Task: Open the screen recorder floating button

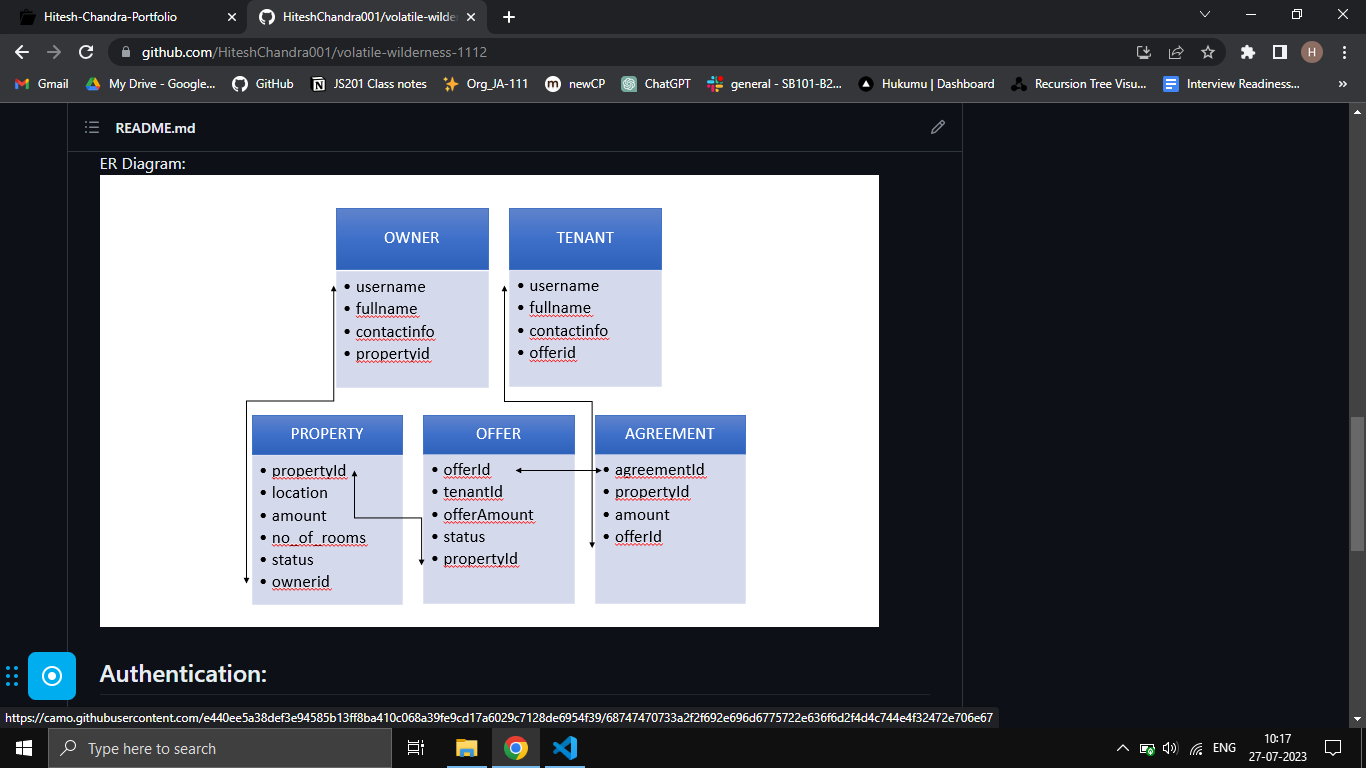Action: click(x=52, y=675)
